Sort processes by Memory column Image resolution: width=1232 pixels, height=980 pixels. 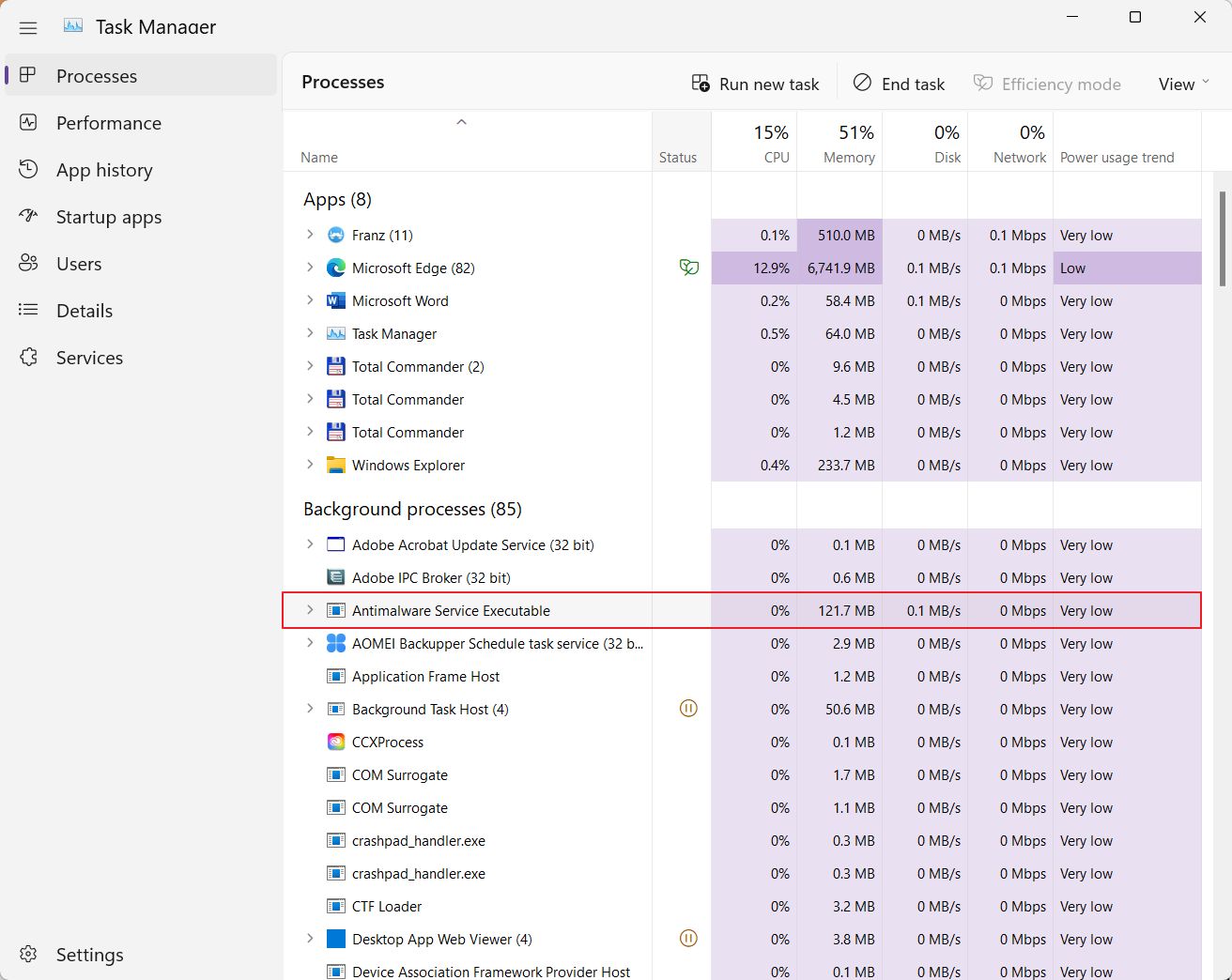pos(839,142)
